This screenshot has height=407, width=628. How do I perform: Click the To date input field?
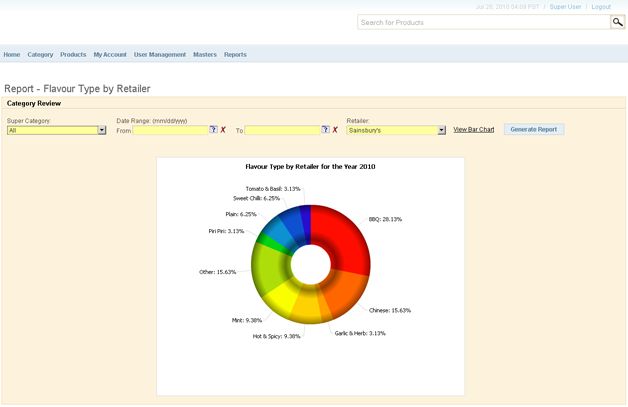(283, 130)
